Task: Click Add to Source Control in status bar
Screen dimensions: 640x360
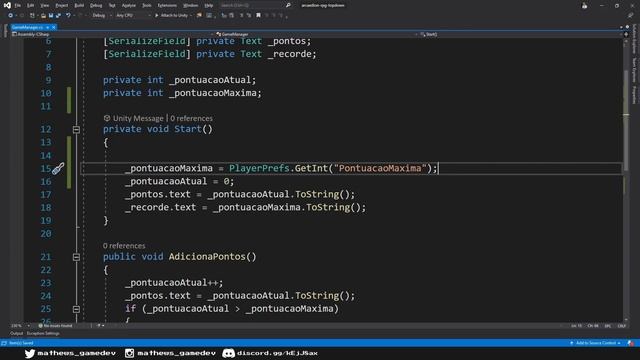Action: (x=596, y=343)
